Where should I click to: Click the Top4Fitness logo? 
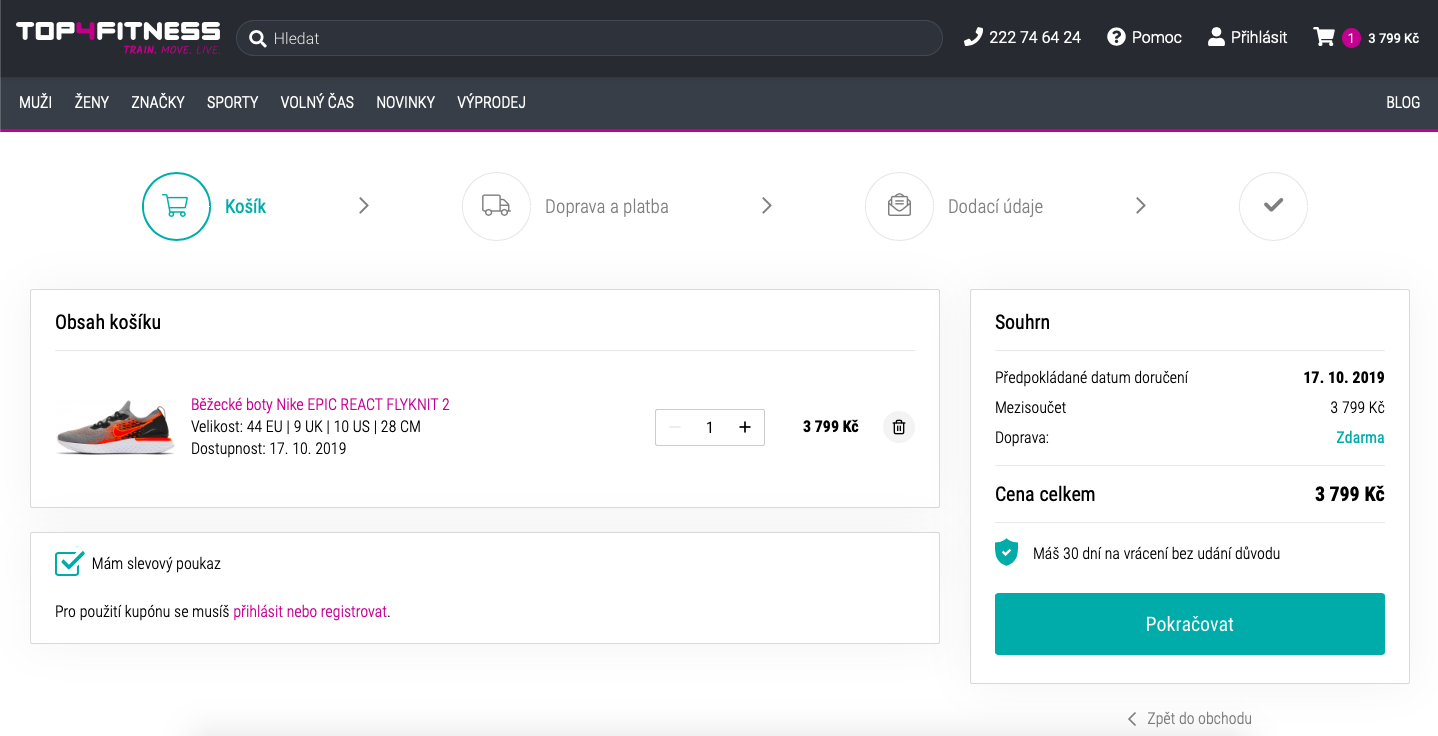[x=118, y=37]
